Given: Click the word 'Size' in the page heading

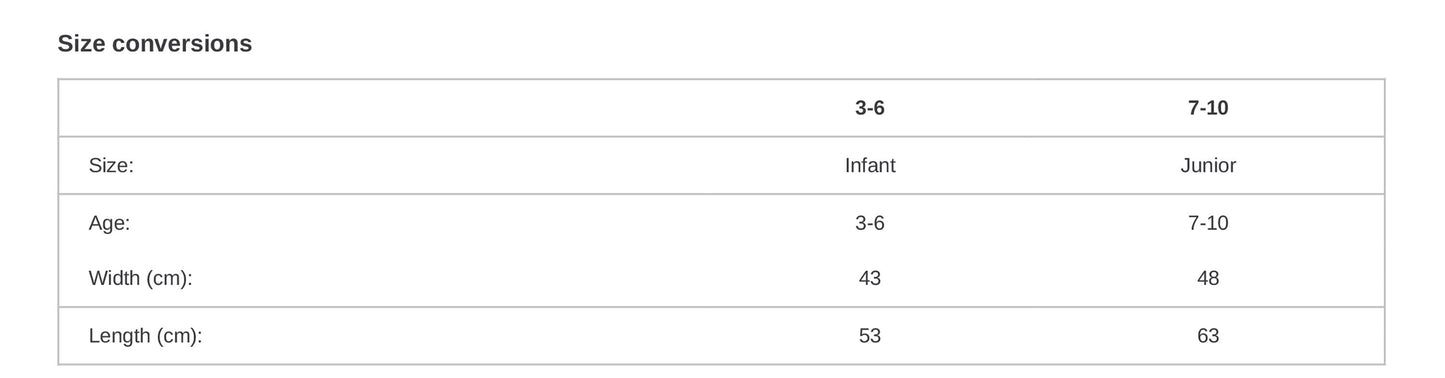Looking at the screenshot, I should pos(81,44).
